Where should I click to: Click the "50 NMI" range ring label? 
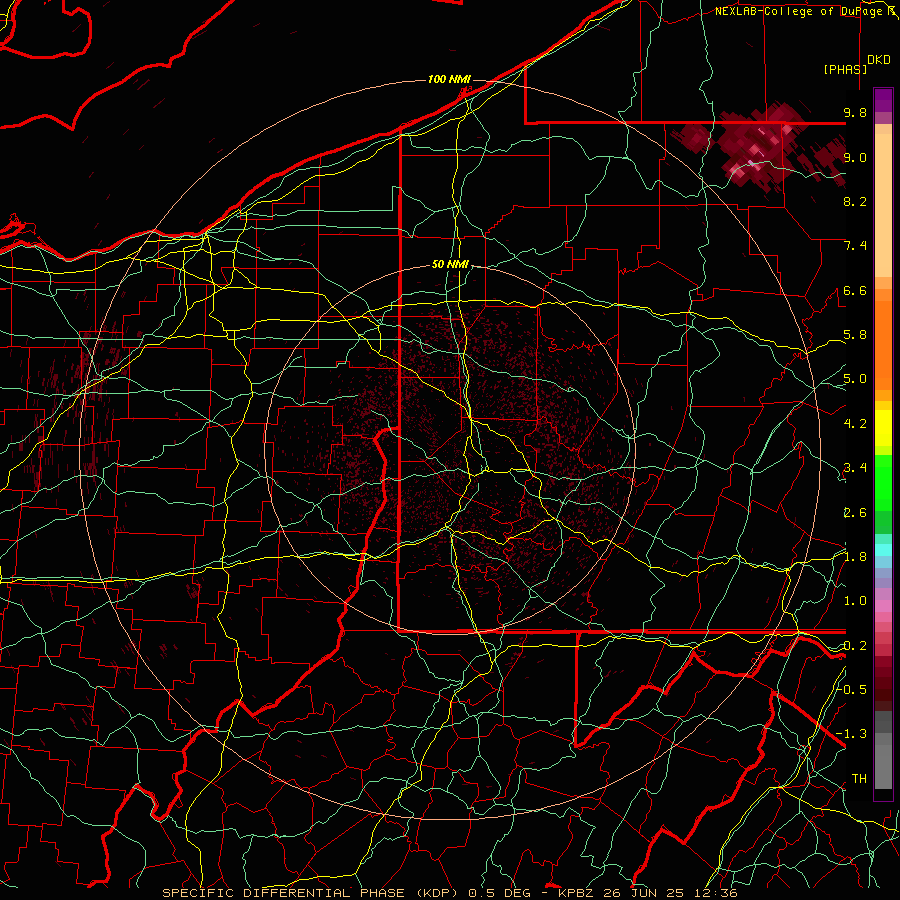[450, 265]
